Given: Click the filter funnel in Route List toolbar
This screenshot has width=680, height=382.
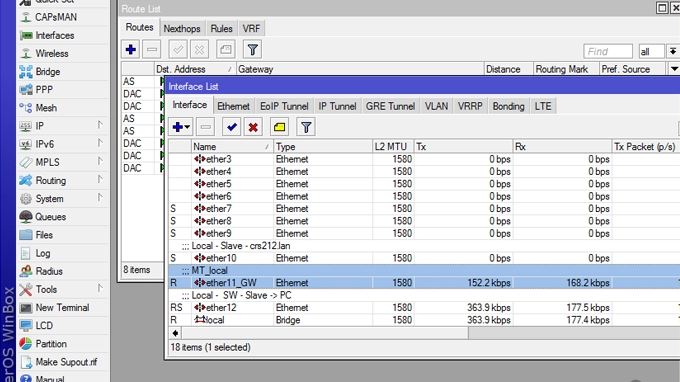Looking at the screenshot, I should coord(252,49).
